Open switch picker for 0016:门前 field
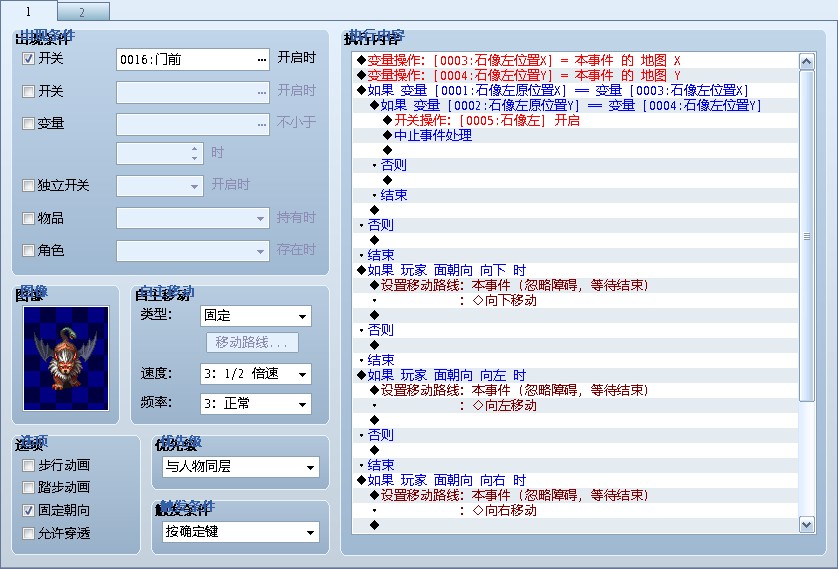 point(261,59)
